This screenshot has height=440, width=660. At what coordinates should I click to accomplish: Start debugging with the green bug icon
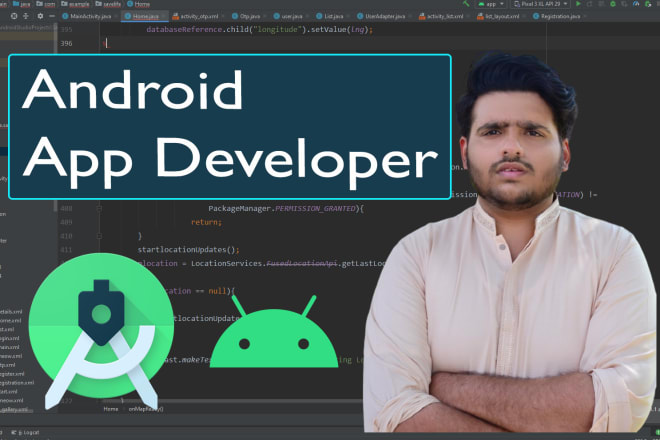613,4
